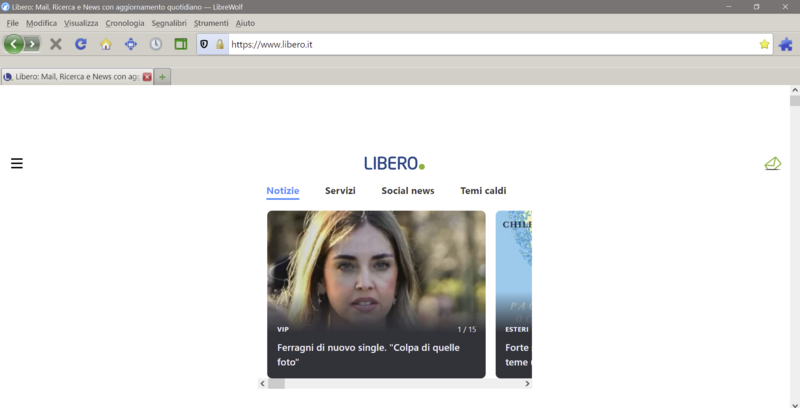The height and width of the screenshot is (408, 800).
Task: Open the Ferragni news card photo
Action: [376, 268]
